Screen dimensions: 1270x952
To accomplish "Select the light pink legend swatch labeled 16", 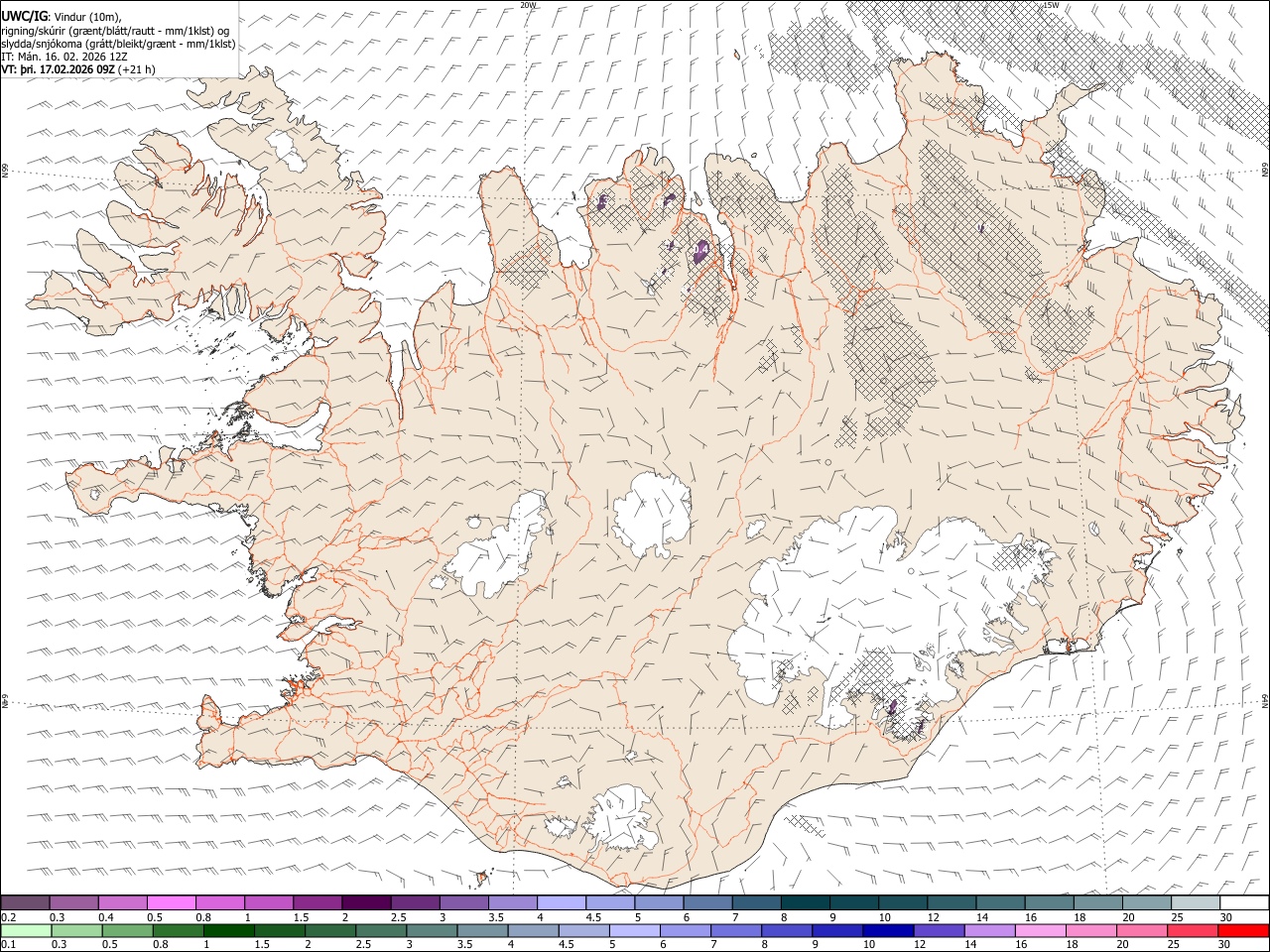I will [1041, 930].
